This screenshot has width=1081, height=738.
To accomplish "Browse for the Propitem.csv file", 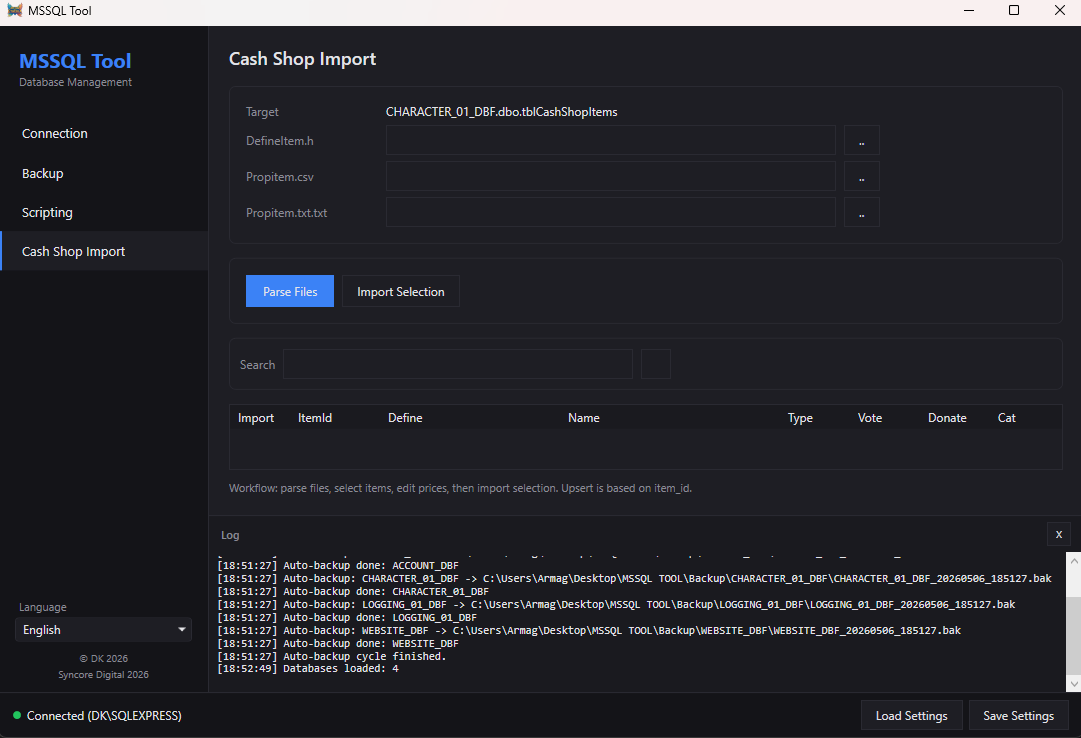I will tap(861, 177).
